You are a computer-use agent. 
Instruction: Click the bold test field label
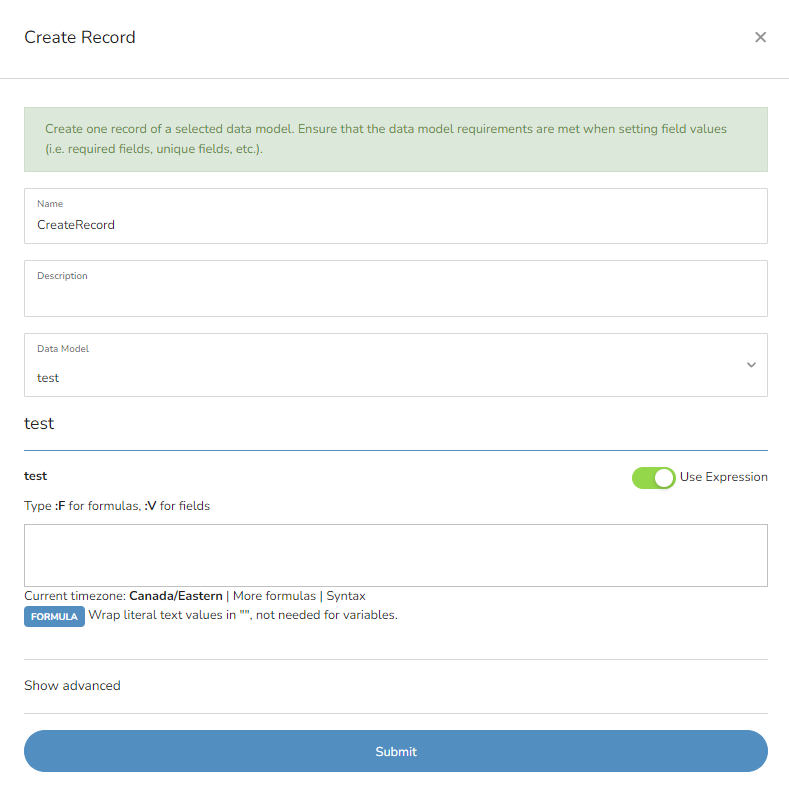pos(35,476)
